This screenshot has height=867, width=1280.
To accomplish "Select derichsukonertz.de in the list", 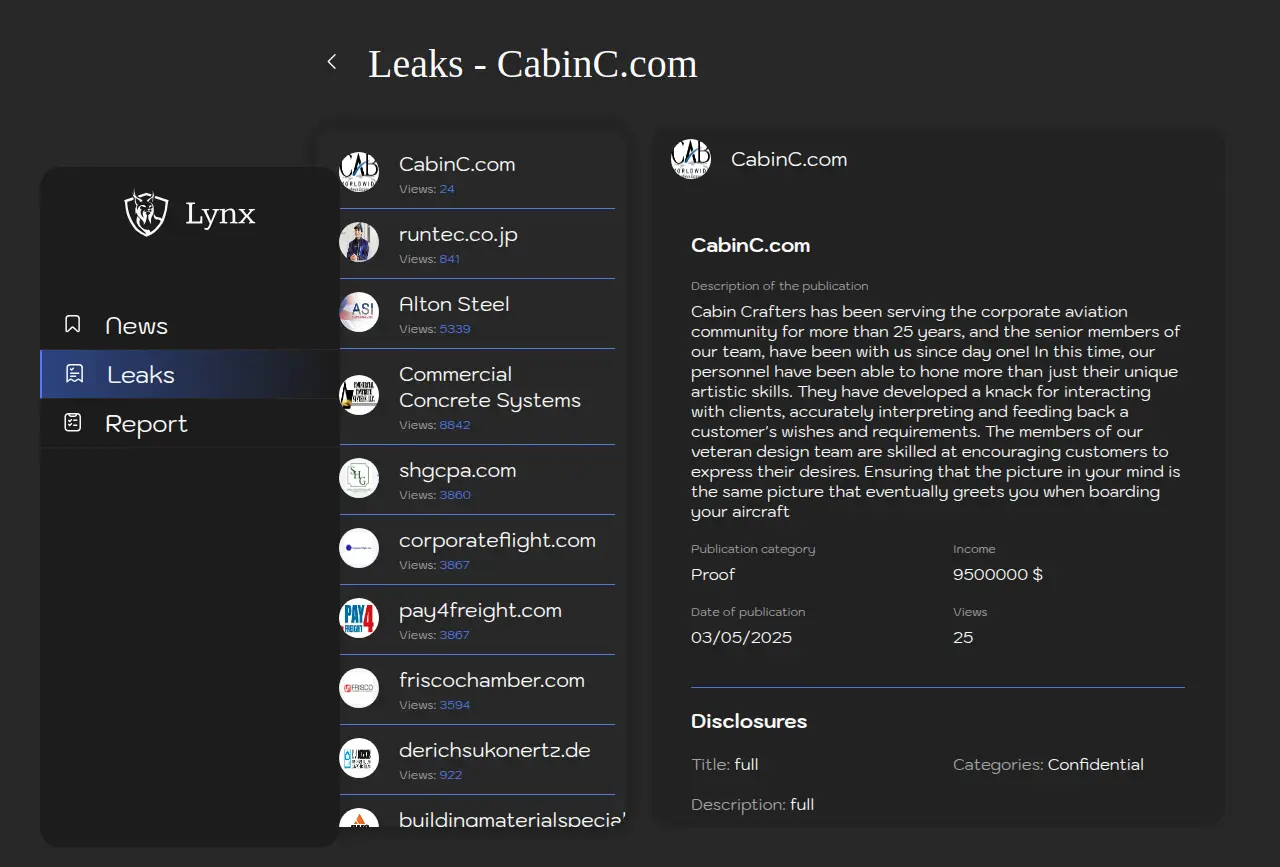I will pyautogui.click(x=494, y=751).
